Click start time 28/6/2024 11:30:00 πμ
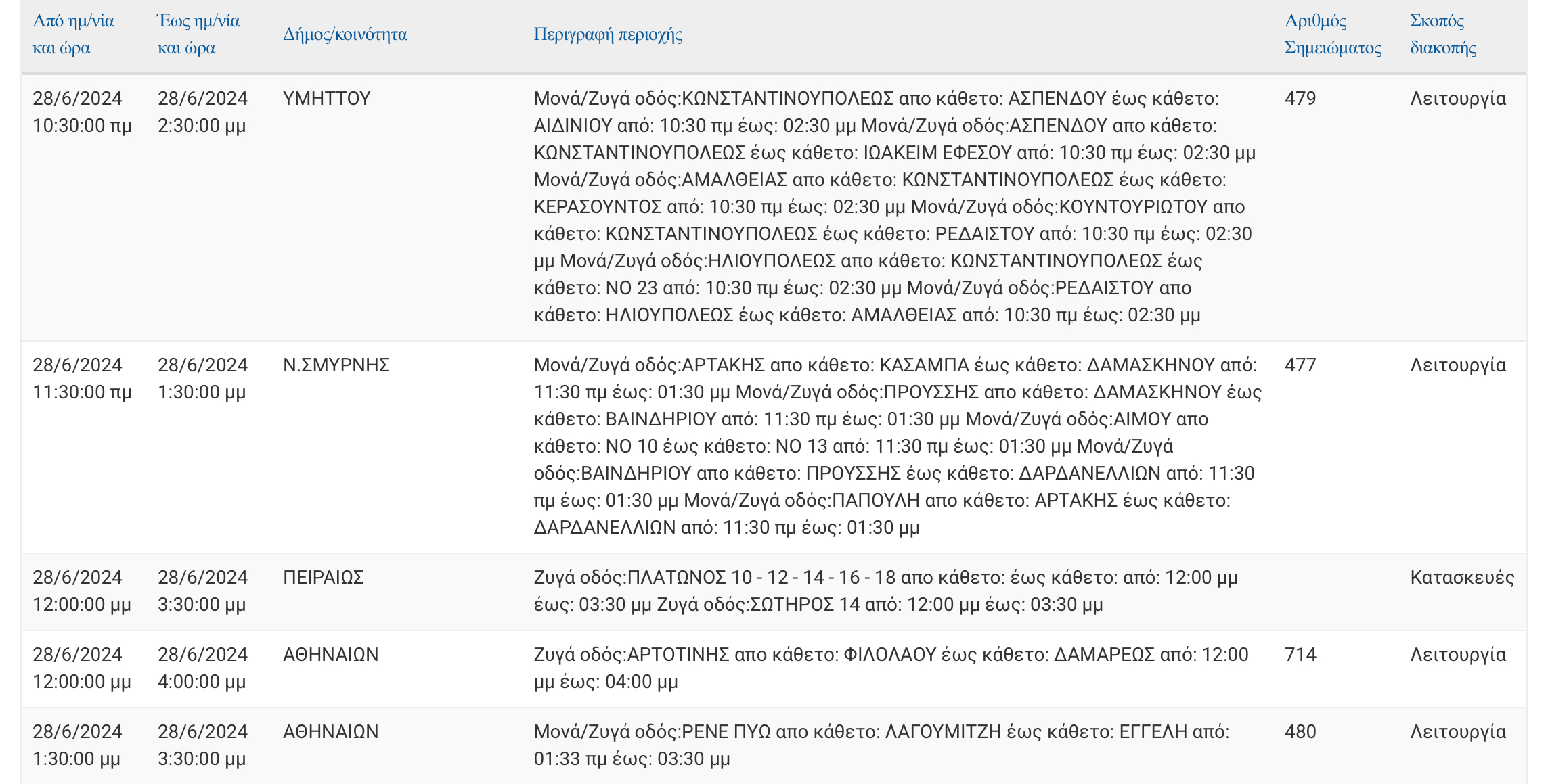 [82, 379]
